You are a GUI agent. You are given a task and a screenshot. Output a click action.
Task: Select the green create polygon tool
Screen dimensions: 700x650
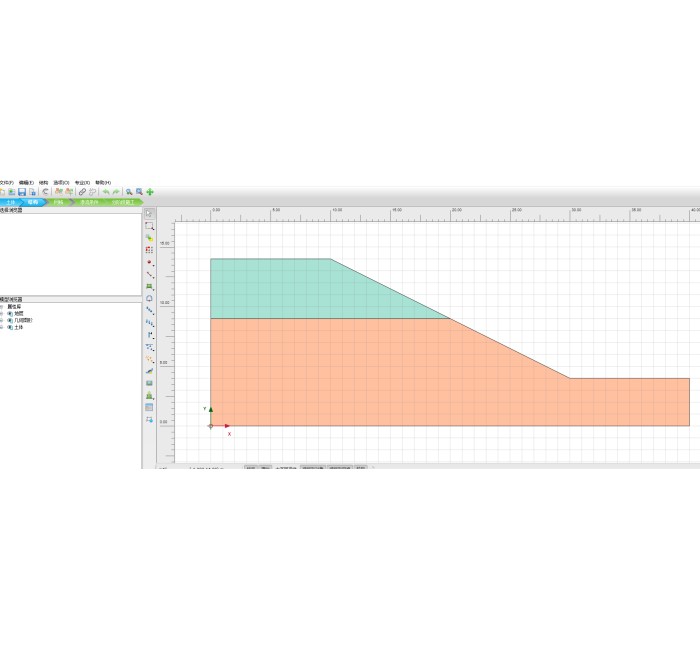[x=149, y=287]
